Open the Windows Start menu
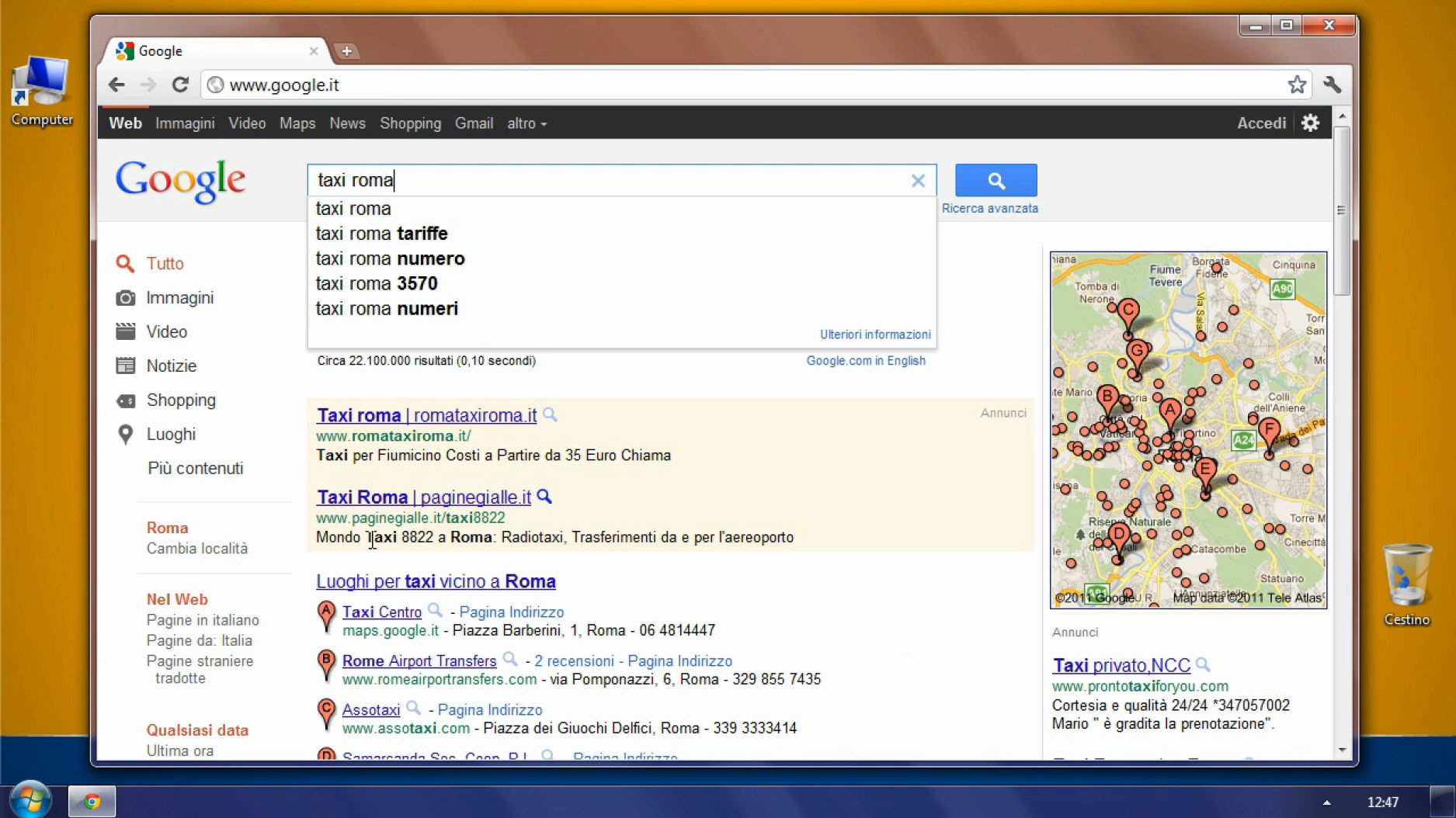This screenshot has height=818, width=1456. tap(30, 799)
